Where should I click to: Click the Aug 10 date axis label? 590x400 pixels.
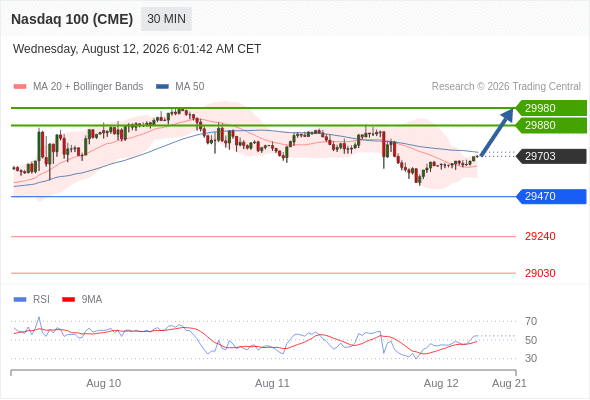click(103, 383)
